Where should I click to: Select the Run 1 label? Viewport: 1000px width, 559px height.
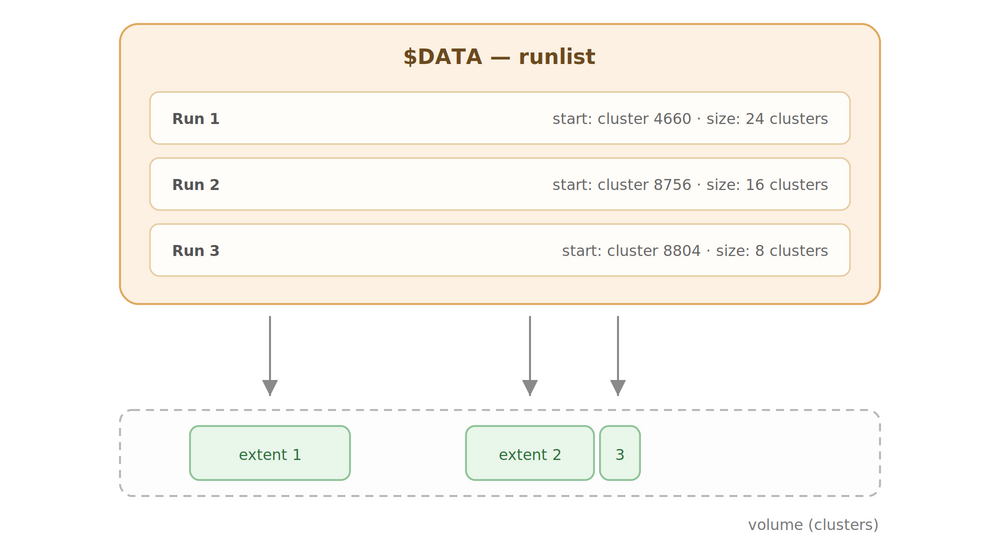coord(196,119)
